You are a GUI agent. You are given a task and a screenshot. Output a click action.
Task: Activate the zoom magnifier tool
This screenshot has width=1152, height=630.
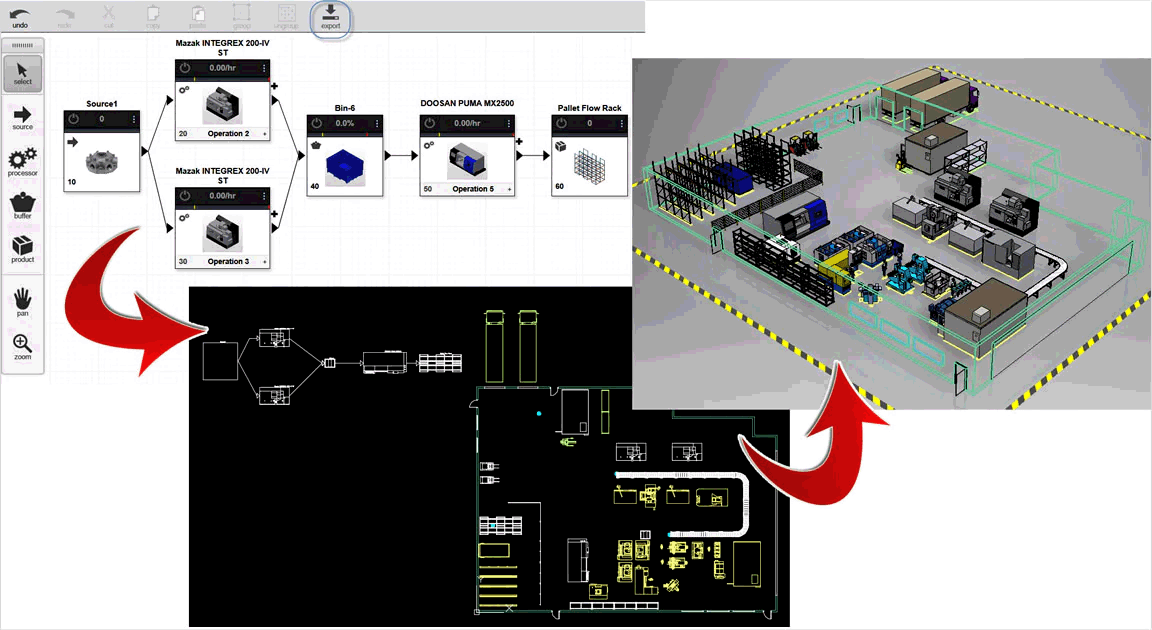tap(23, 347)
